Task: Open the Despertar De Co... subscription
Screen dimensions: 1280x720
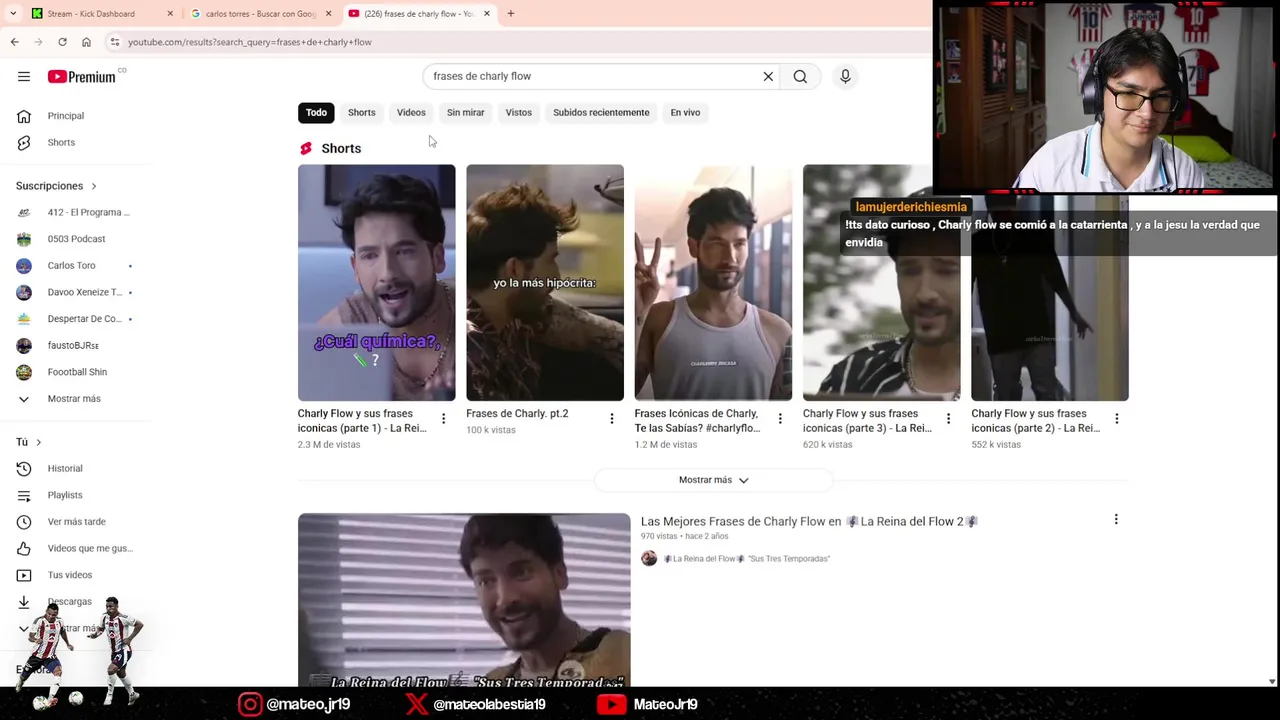Action: point(75,318)
